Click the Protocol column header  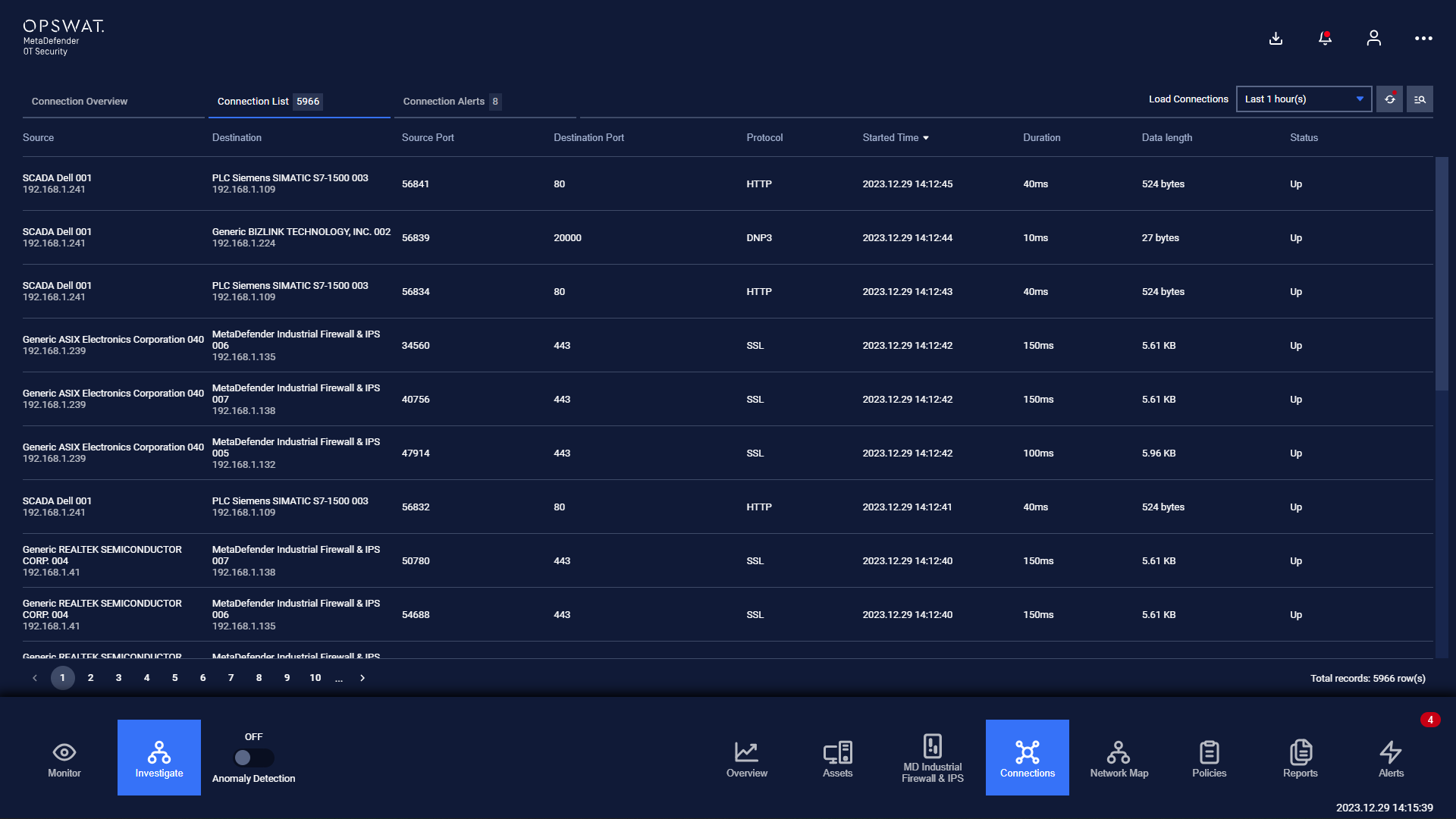click(x=764, y=138)
